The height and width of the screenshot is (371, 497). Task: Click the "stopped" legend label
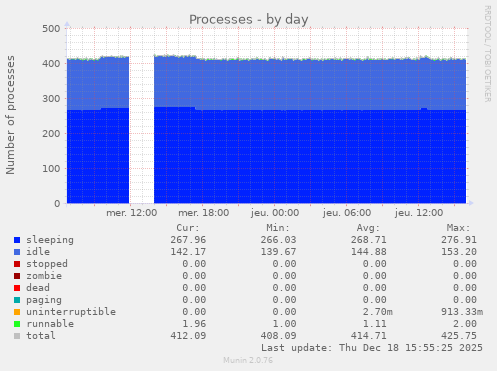47,264
